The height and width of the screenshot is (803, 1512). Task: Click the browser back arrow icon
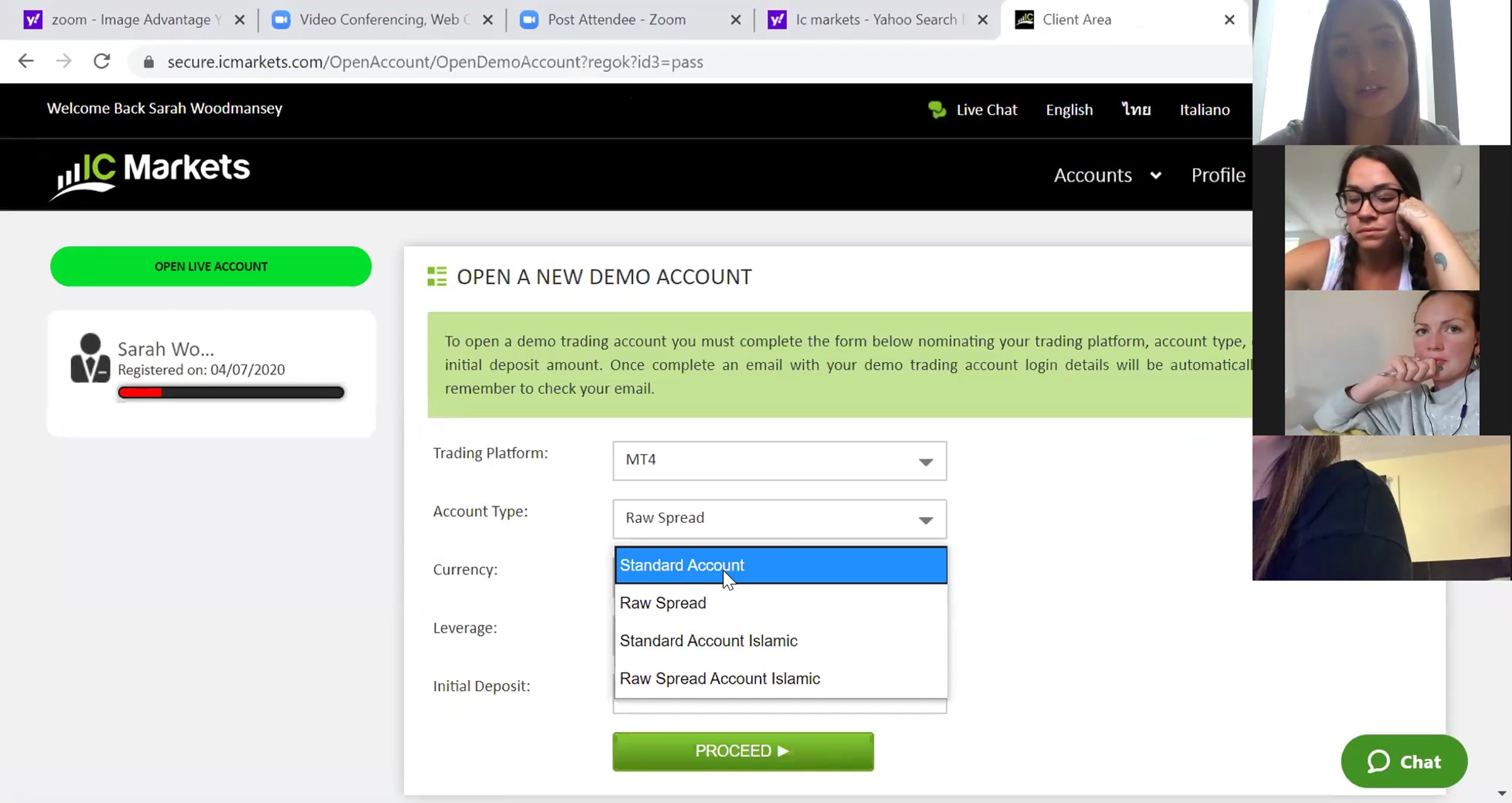(x=26, y=61)
